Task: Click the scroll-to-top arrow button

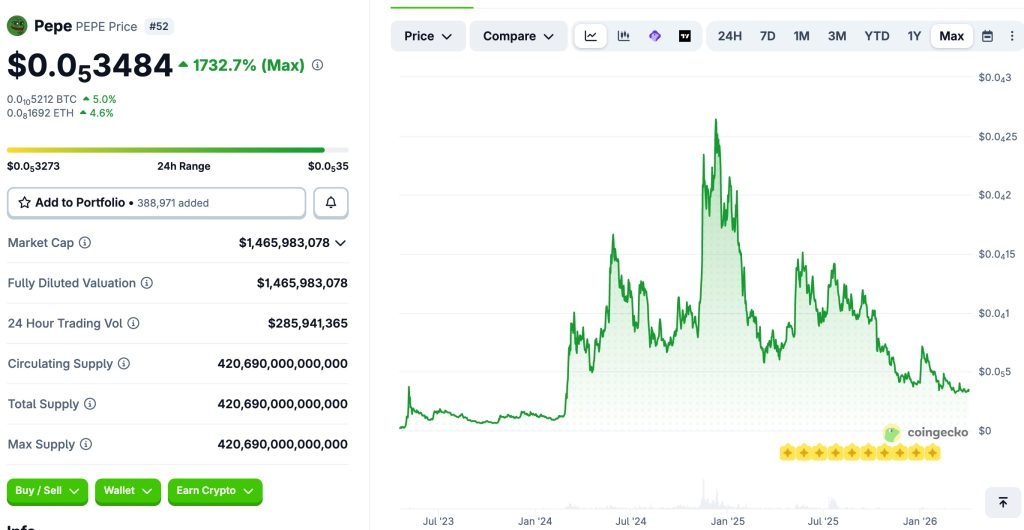Action: (x=1002, y=503)
